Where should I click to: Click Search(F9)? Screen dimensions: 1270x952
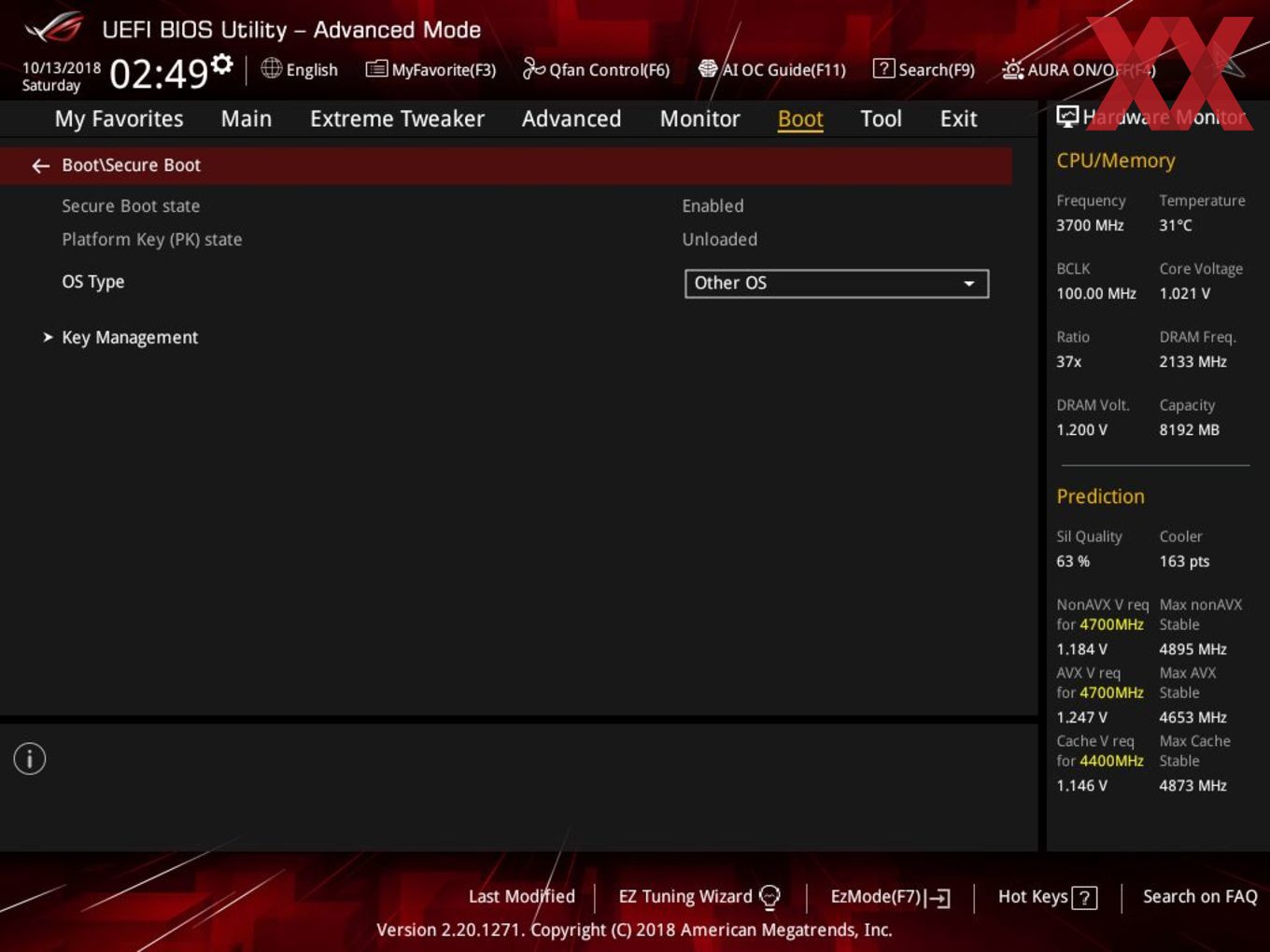(924, 70)
